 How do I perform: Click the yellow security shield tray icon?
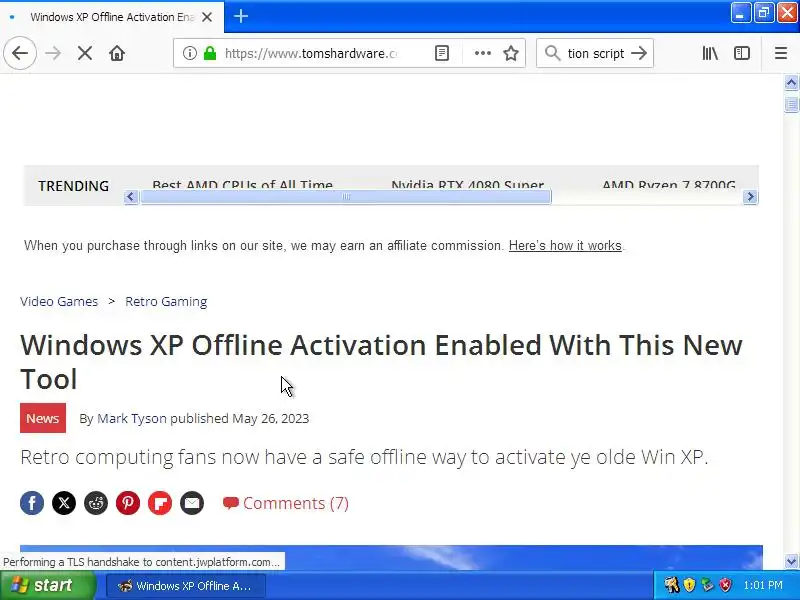[689, 585]
